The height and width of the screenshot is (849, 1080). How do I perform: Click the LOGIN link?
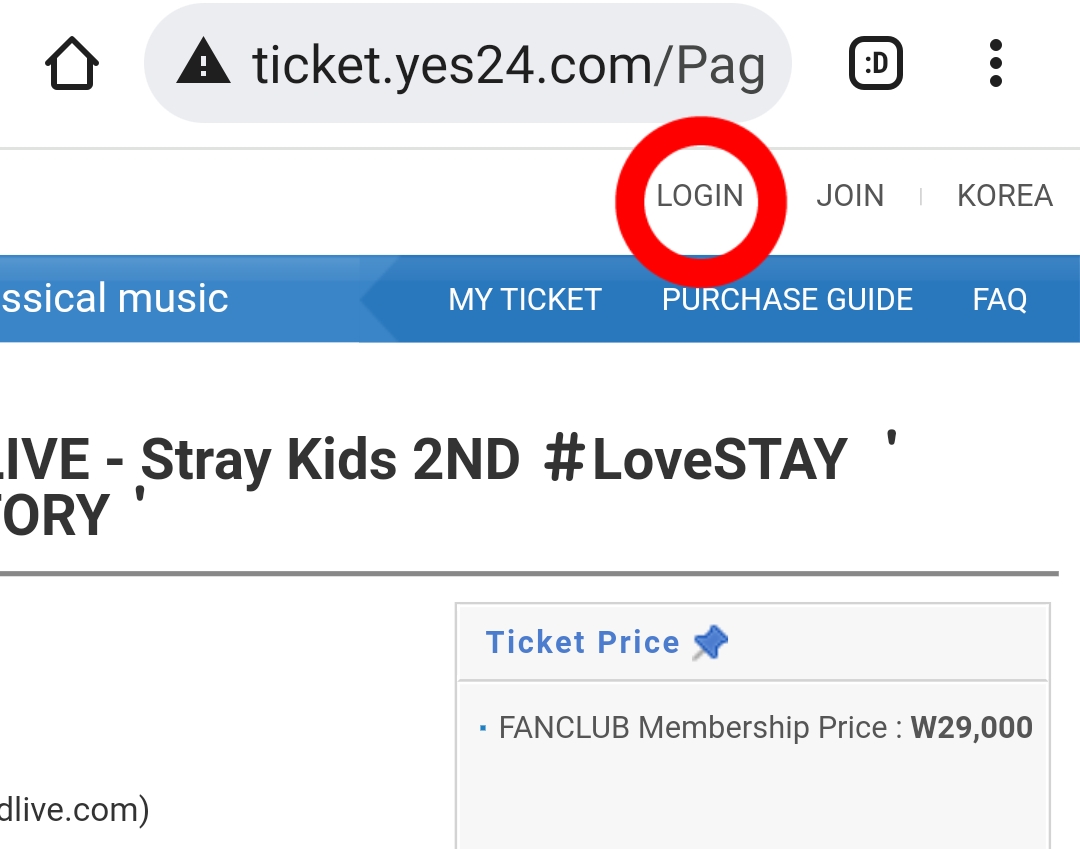700,195
